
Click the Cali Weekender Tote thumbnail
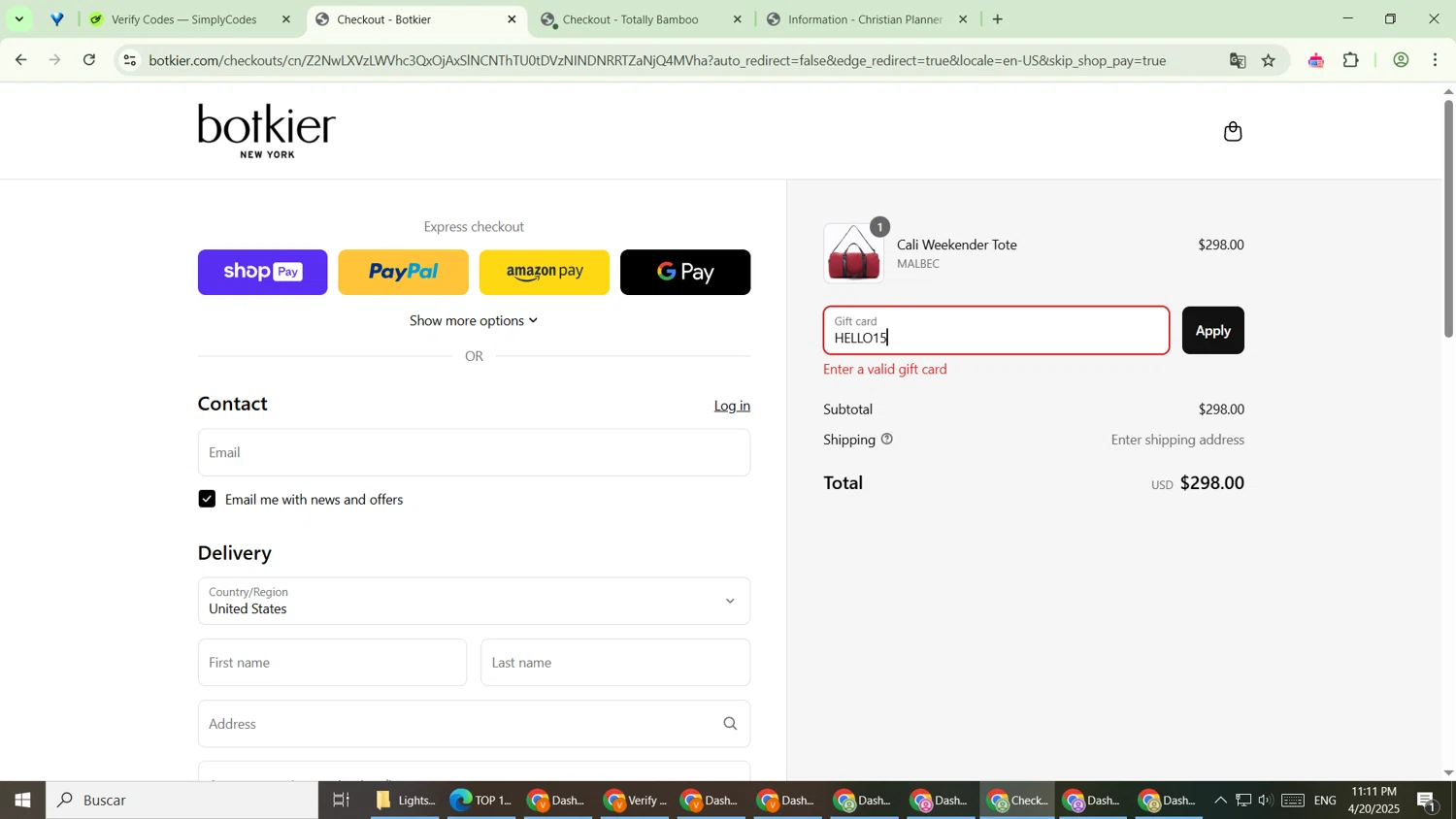coord(854,253)
